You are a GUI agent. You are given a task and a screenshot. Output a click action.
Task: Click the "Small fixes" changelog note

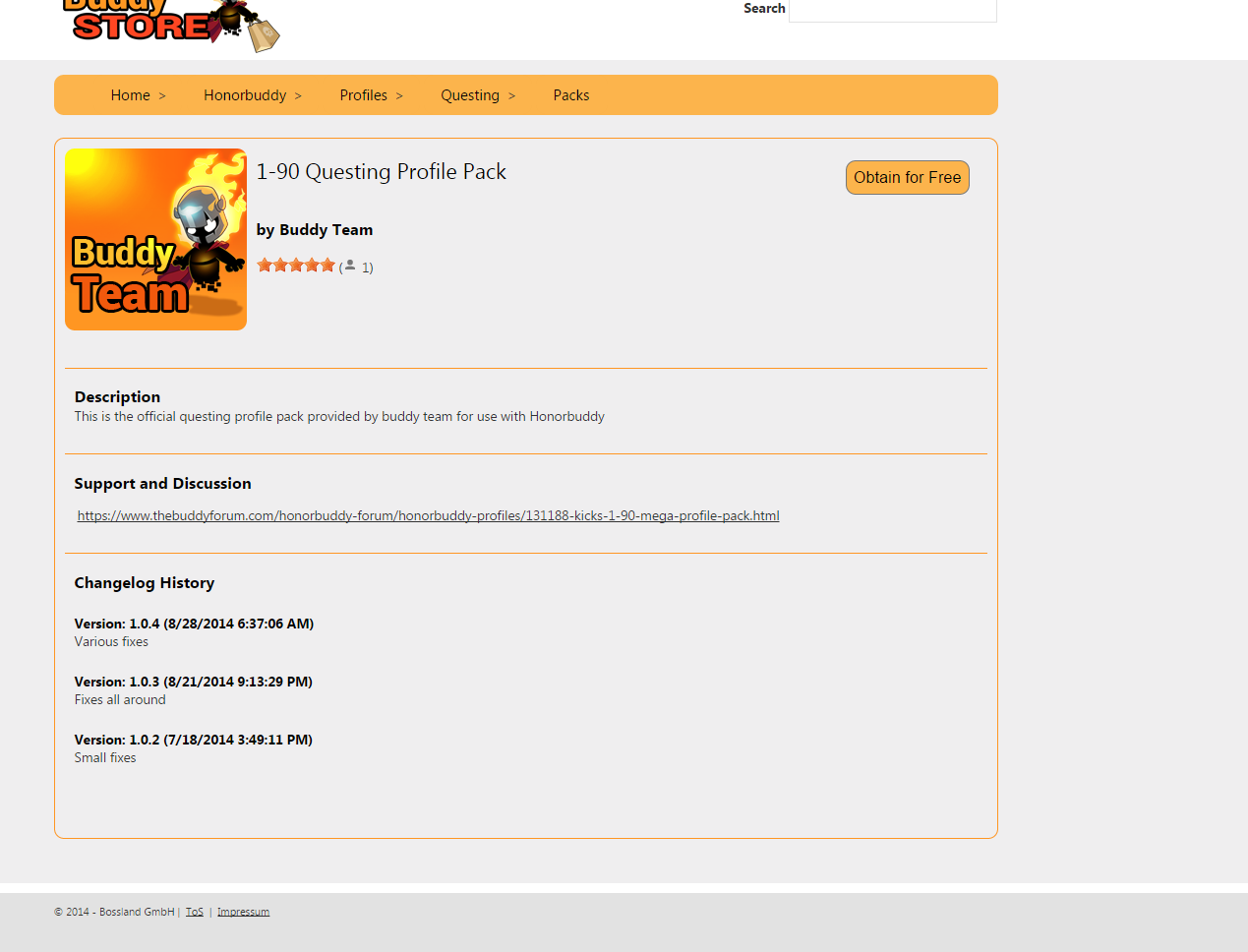pyautogui.click(x=105, y=758)
